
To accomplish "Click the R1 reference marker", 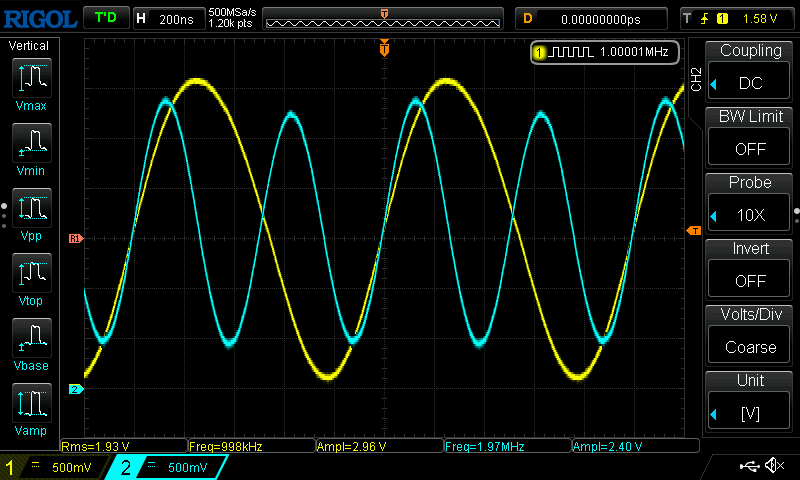I will point(76,238).
